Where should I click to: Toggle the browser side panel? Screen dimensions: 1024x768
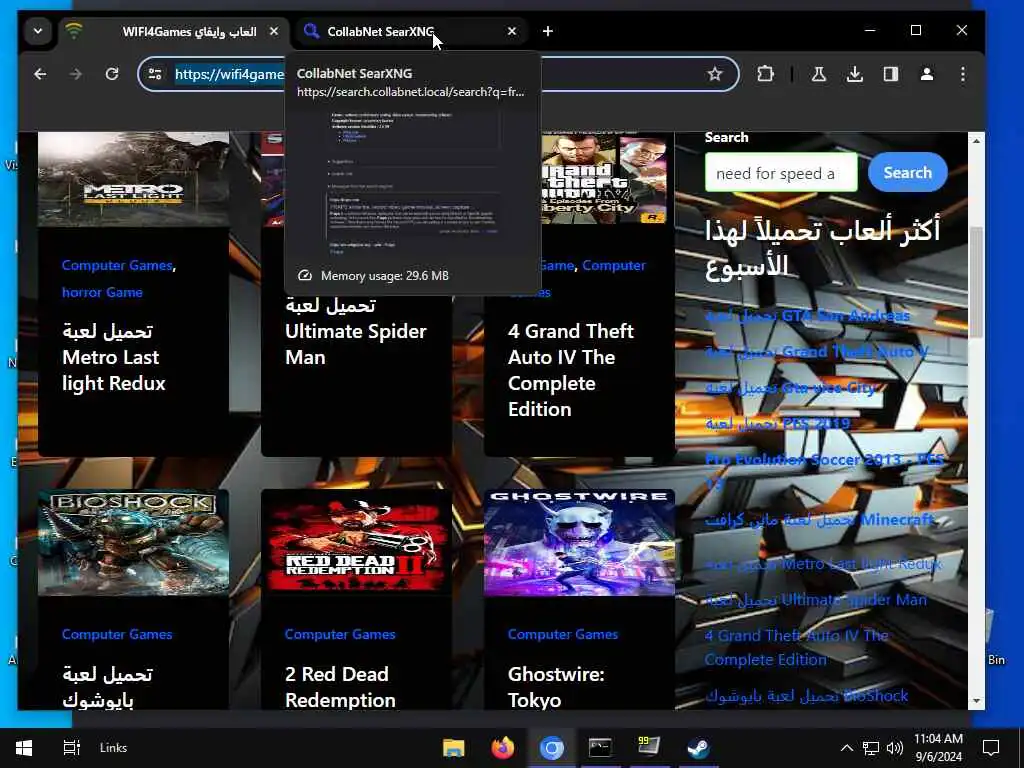pos(891,74)
